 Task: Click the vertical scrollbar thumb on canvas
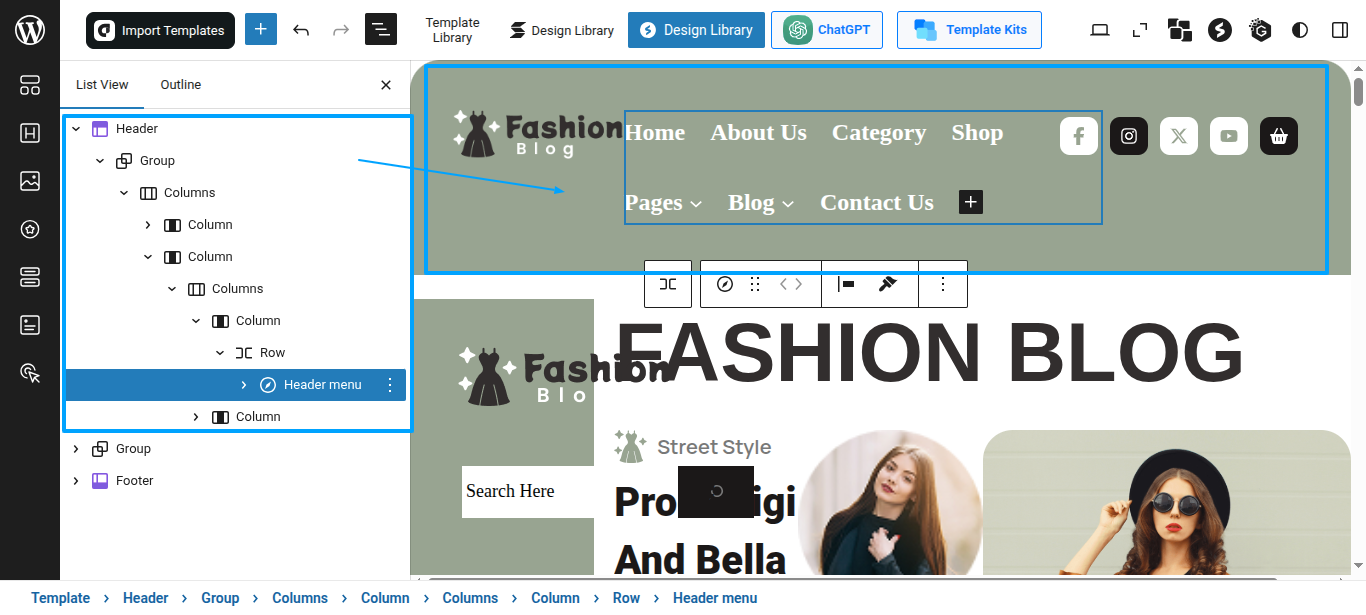pyautogui.click(x=1358, y=90)
